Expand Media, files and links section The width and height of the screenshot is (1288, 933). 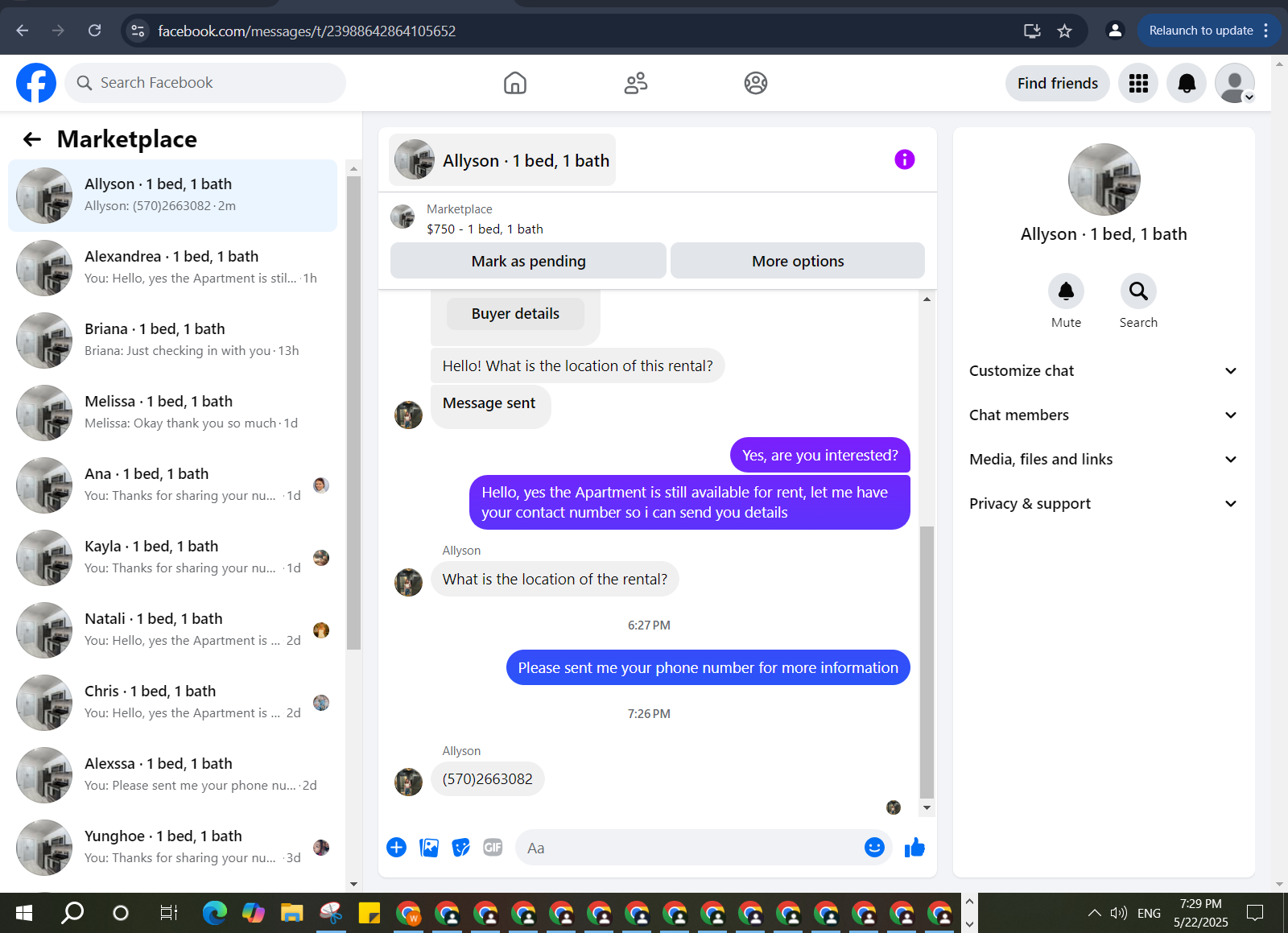tap(1104, 460)
